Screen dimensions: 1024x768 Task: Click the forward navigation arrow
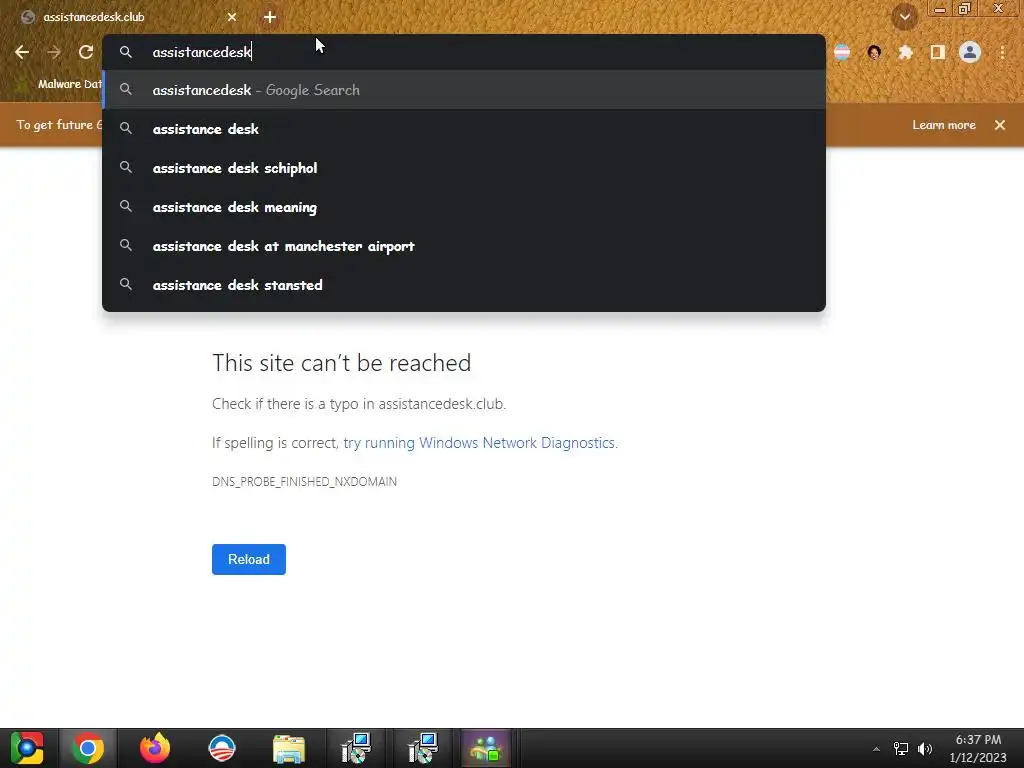(54, 52)
